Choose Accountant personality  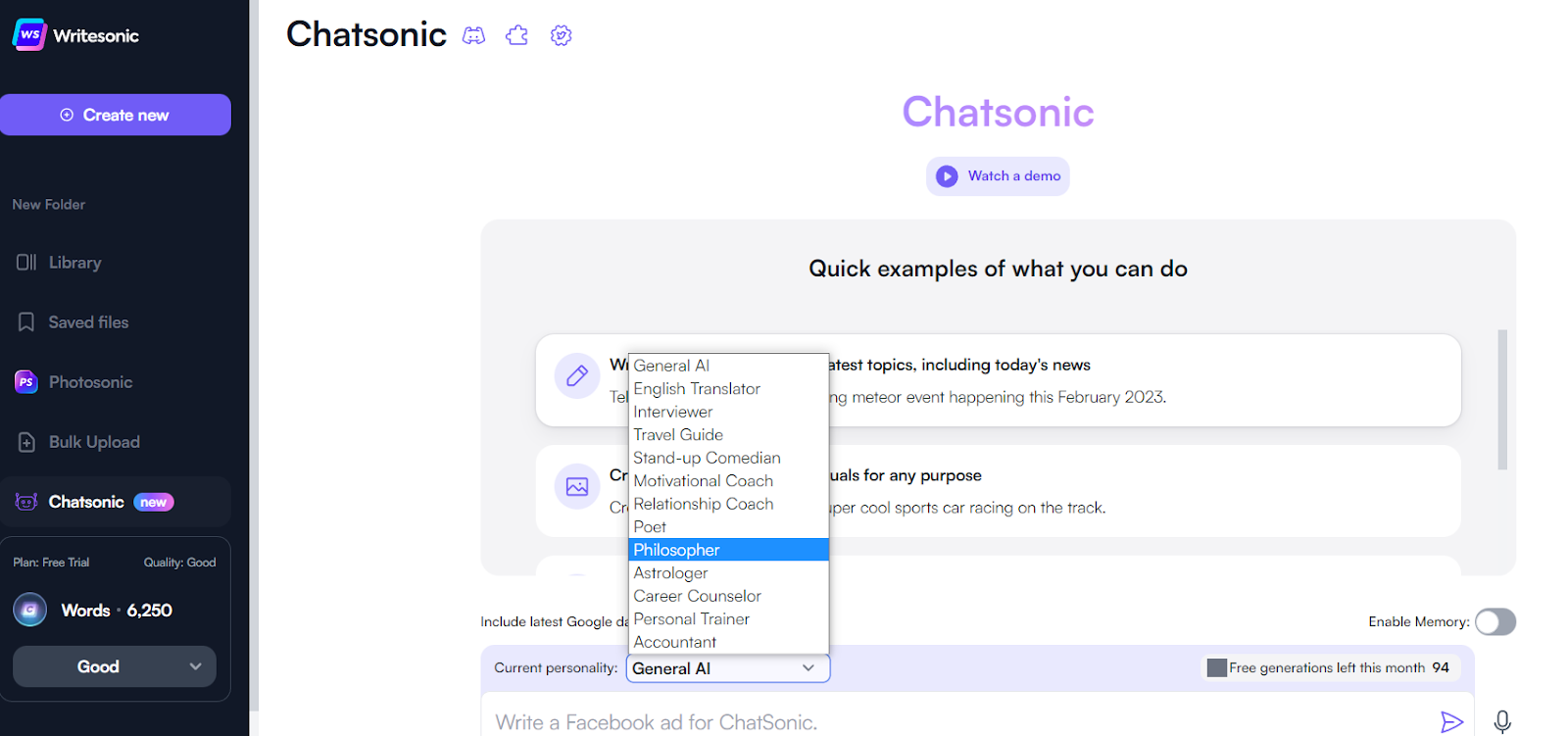point(728,642)
